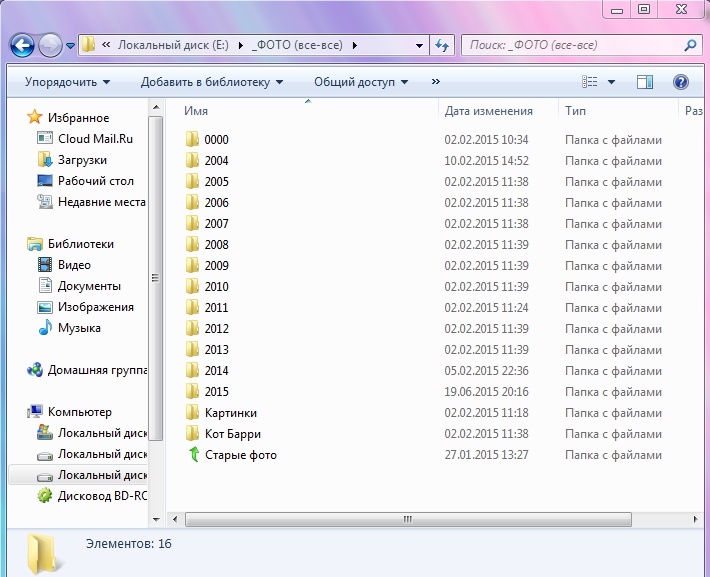This screenshot has height=577, width=710.
Task: Click the Back navigation arrow button
Action: click(22, 45)
